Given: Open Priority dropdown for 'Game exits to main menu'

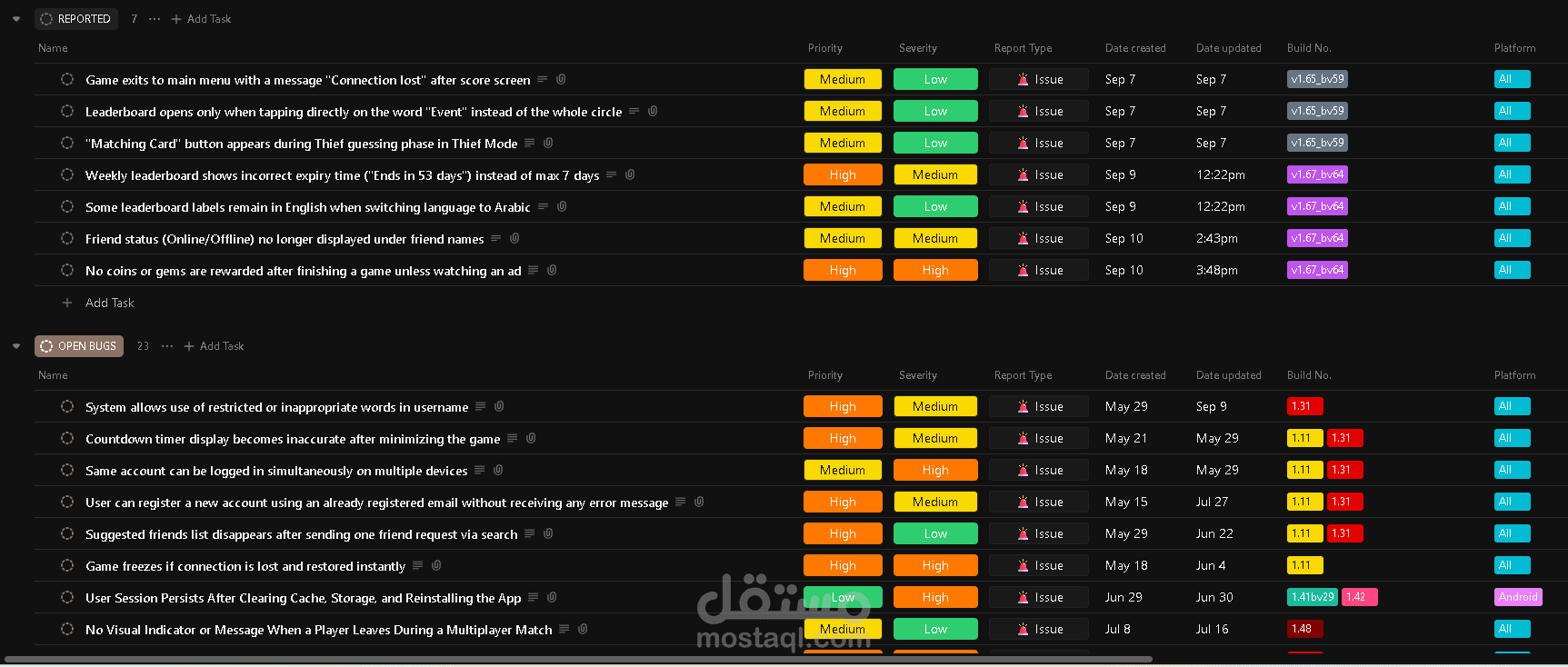Looking at the screenshot, I should [x=843, y=79].
